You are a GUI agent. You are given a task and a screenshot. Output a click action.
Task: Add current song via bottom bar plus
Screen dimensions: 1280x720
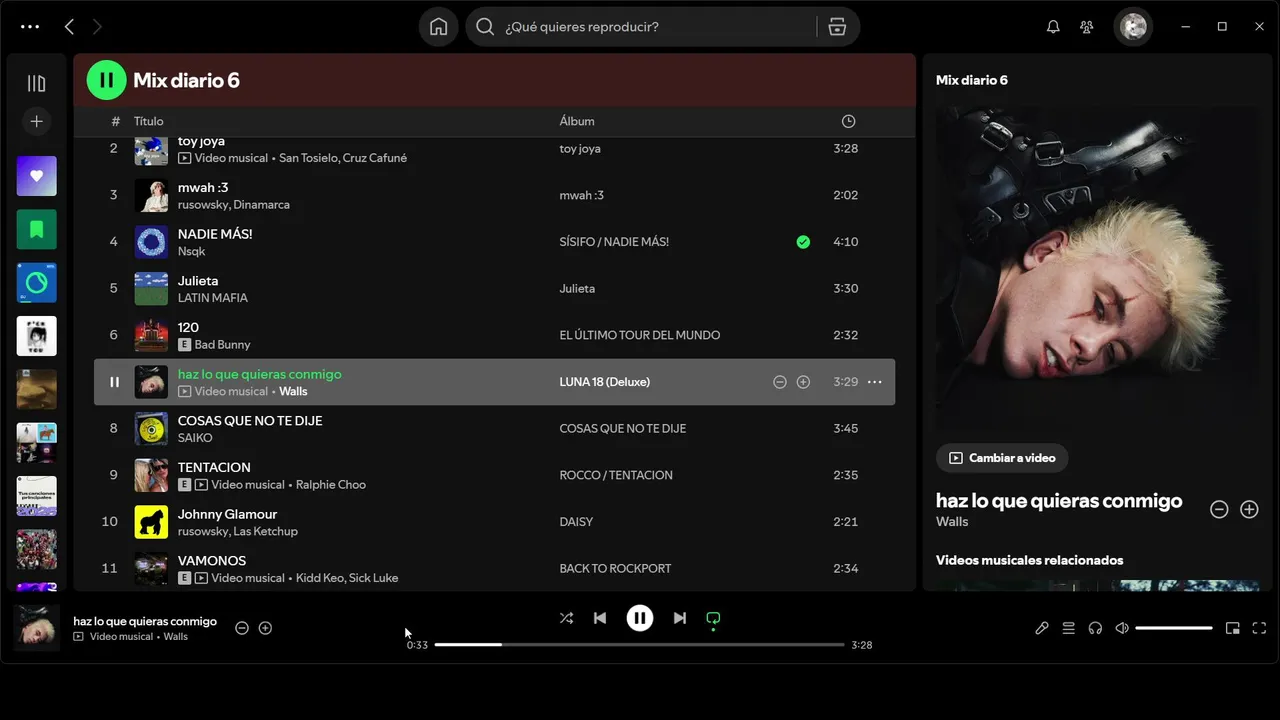[x=265, y=628]
